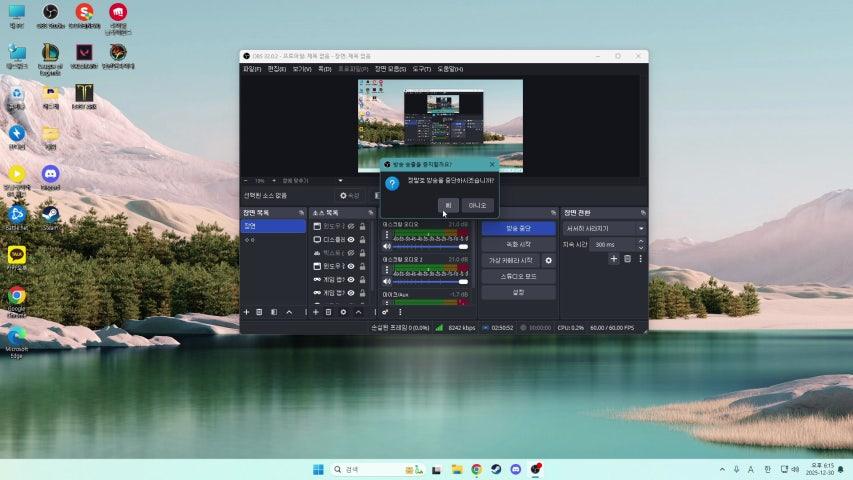853x480 pixels.
Task: Toggle lock on the first window source
Action: pos(362,227)
